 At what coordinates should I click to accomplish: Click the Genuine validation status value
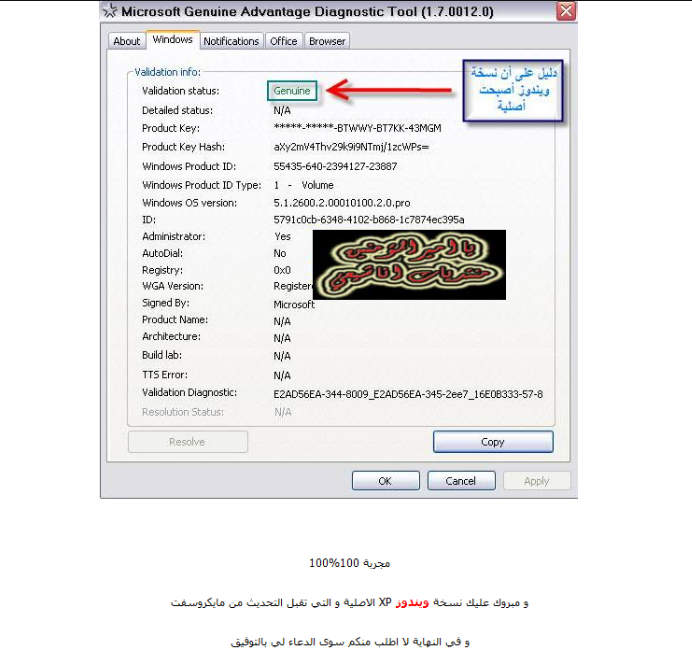[292, 90]
